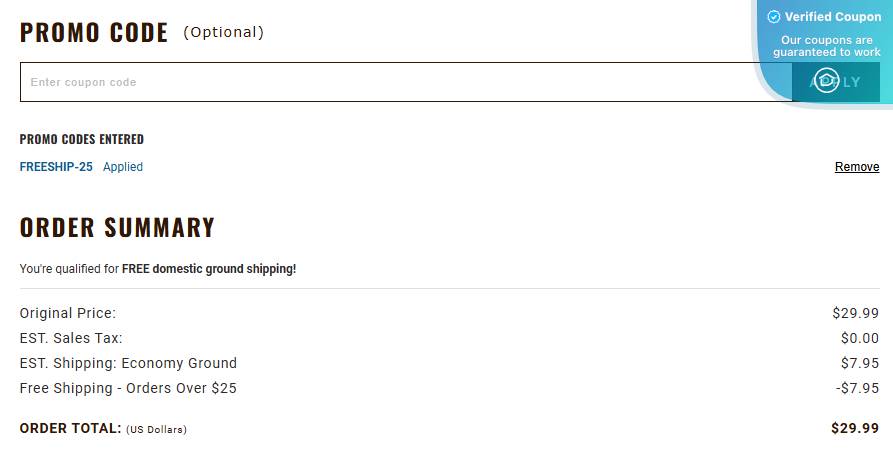Viewport: 893px width, 452px height.
Task: Click the ORDER SUMMARY heading
Action: (117, 228)
